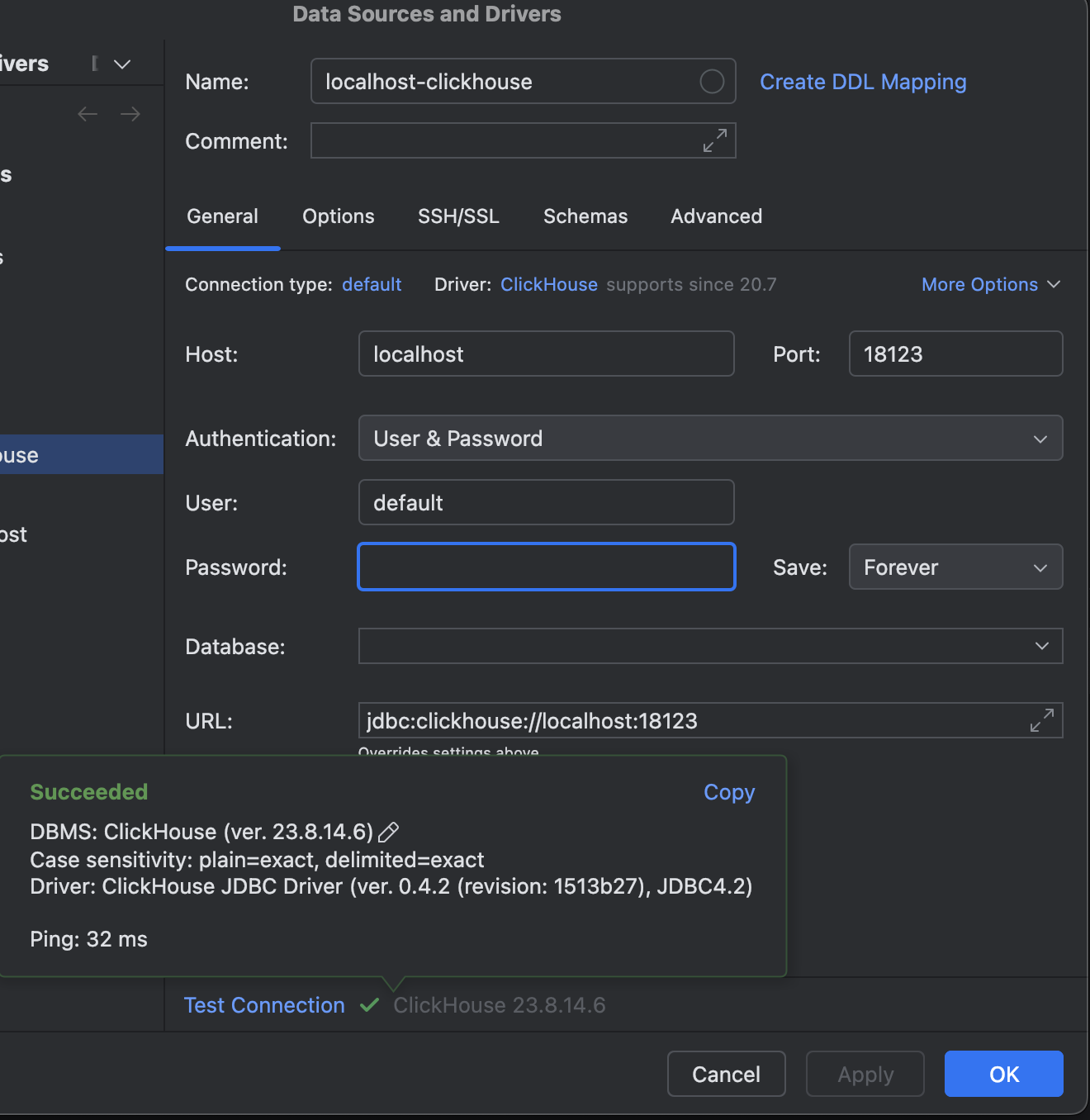Screen dimensions: 1090x1120
Task: Click the Apply button
Action: 865,1074
